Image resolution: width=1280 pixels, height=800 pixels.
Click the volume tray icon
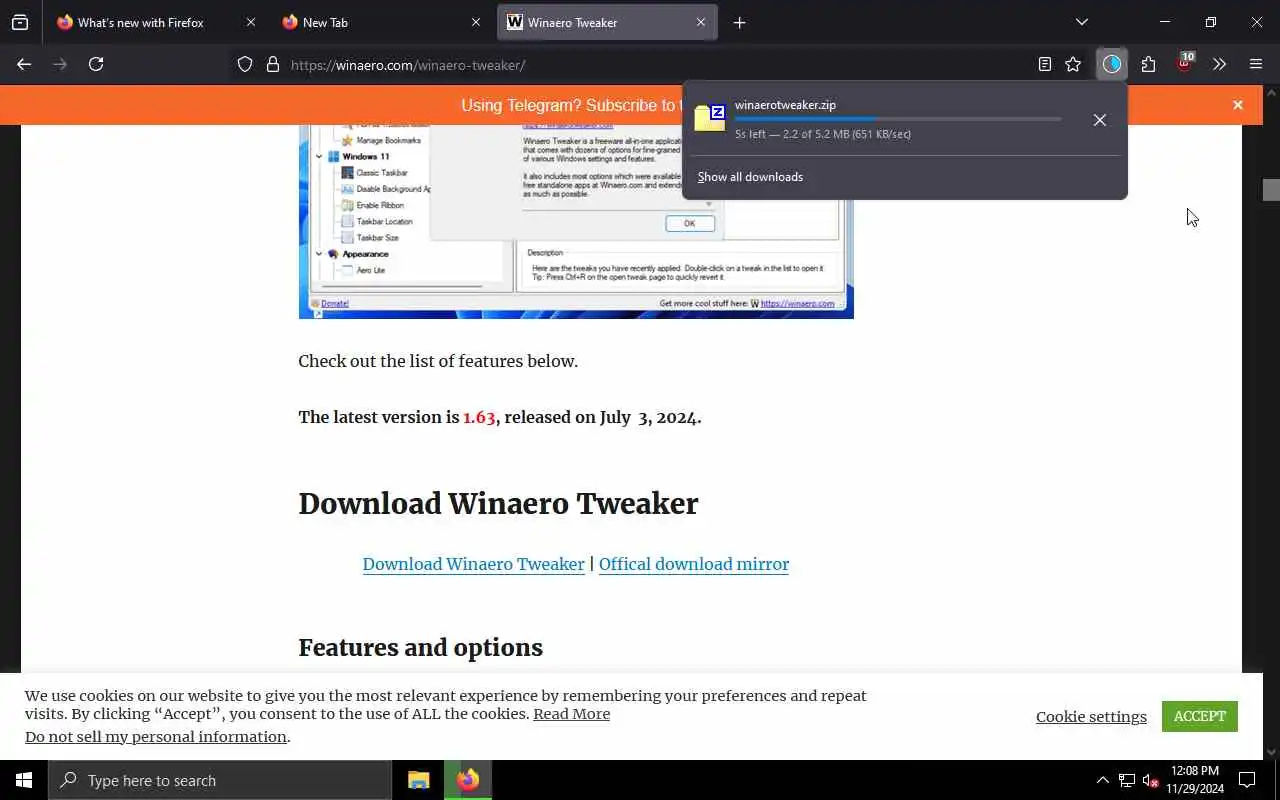pos(1150,780)
